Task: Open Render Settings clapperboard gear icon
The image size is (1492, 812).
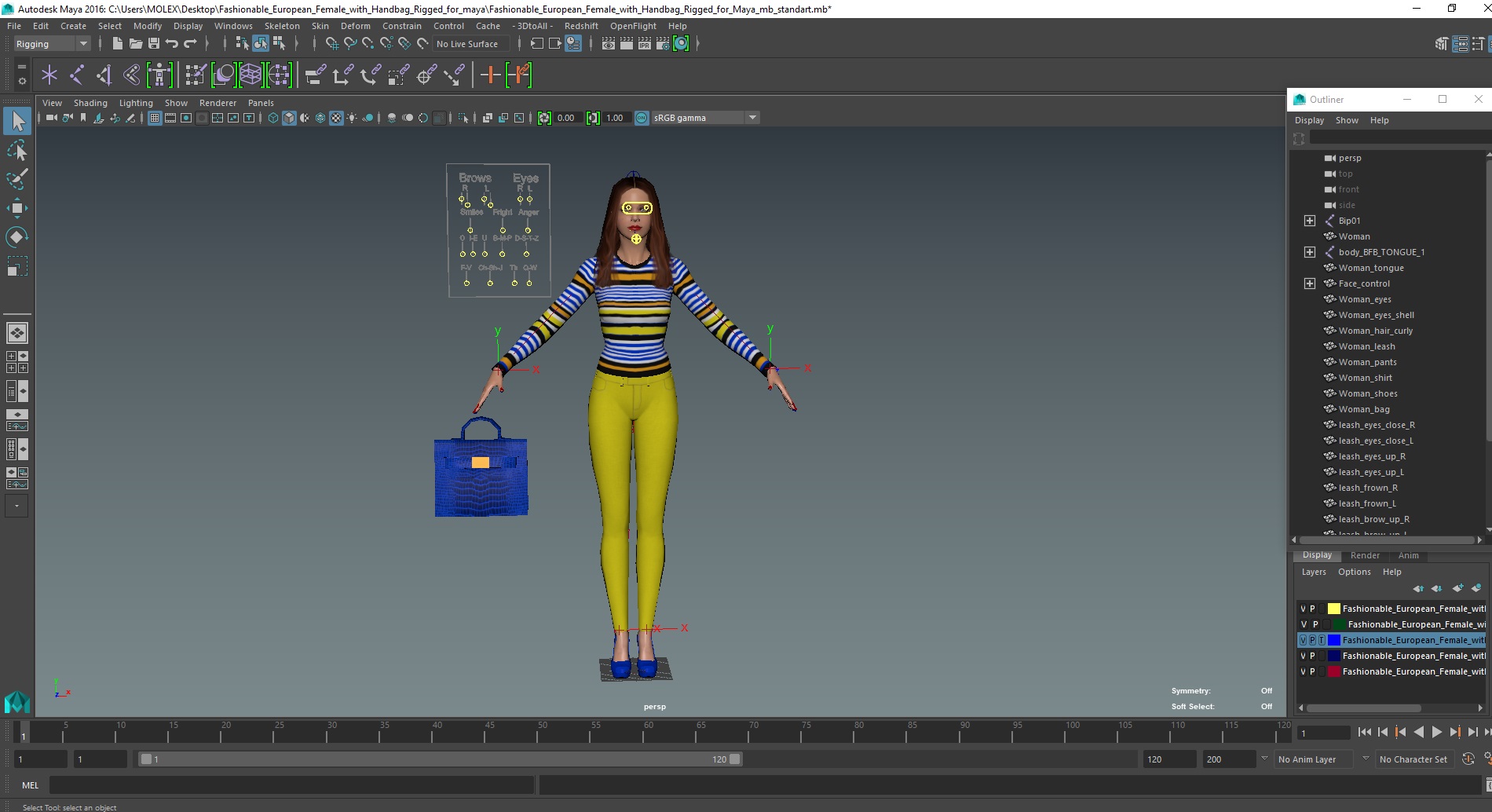Action: [x=663, y=44]
